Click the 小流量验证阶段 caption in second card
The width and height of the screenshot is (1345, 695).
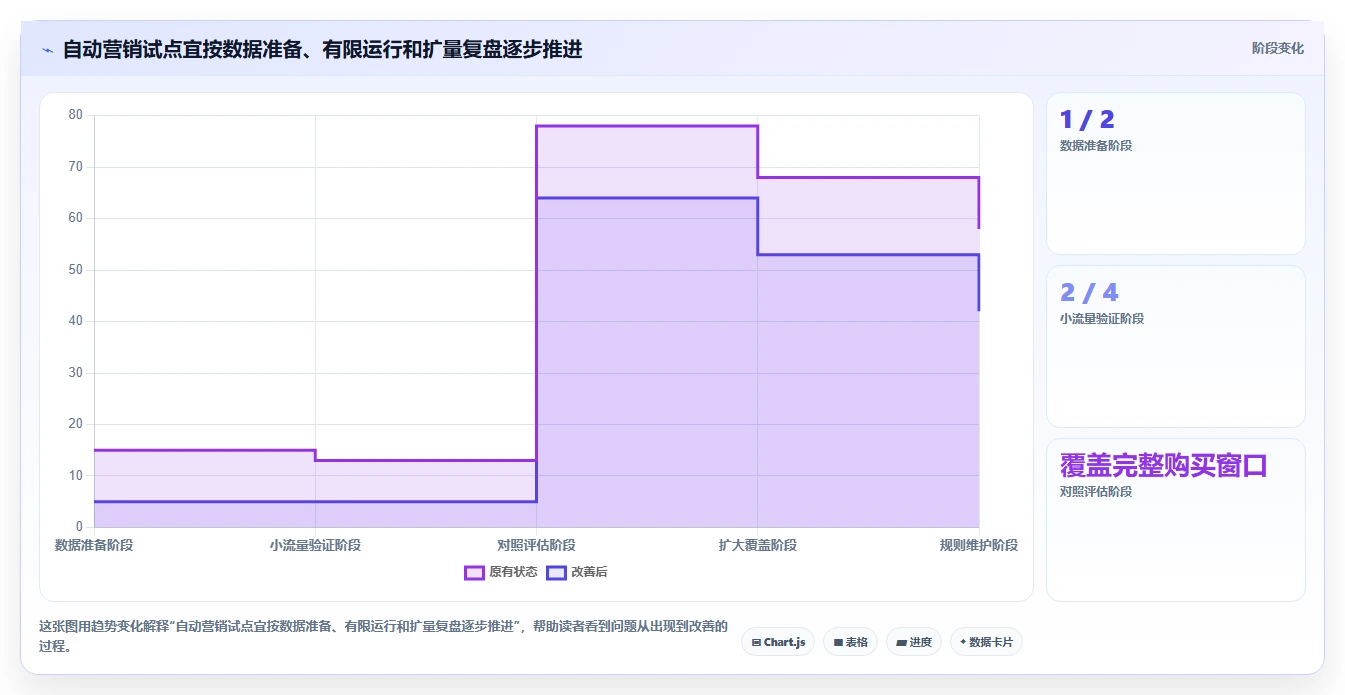pyautogui.click(x=1102, y=319)
